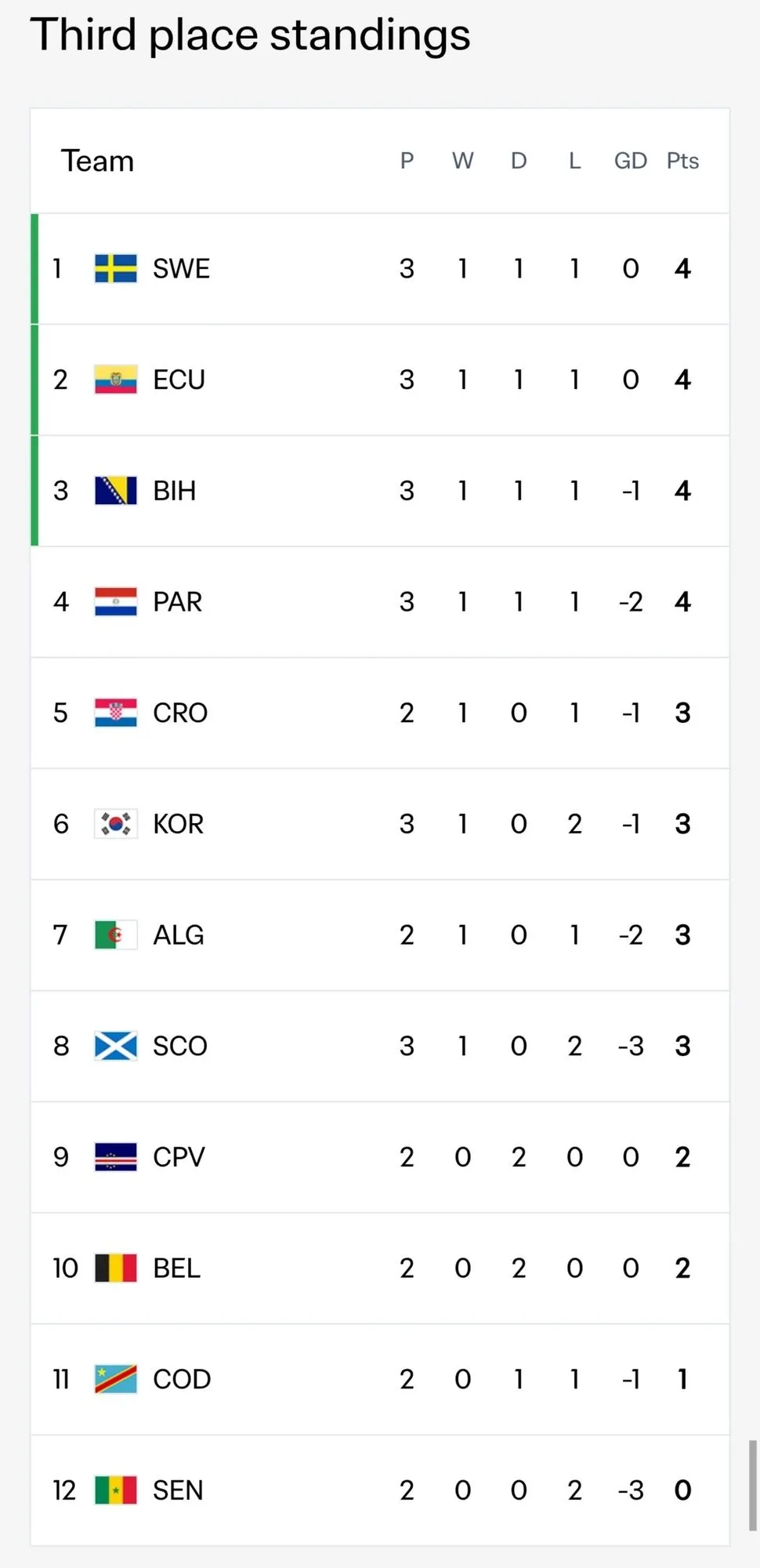Screen dimensions: 760x1568
Task: Click the Ecuador flag icon
Action: 116,379
